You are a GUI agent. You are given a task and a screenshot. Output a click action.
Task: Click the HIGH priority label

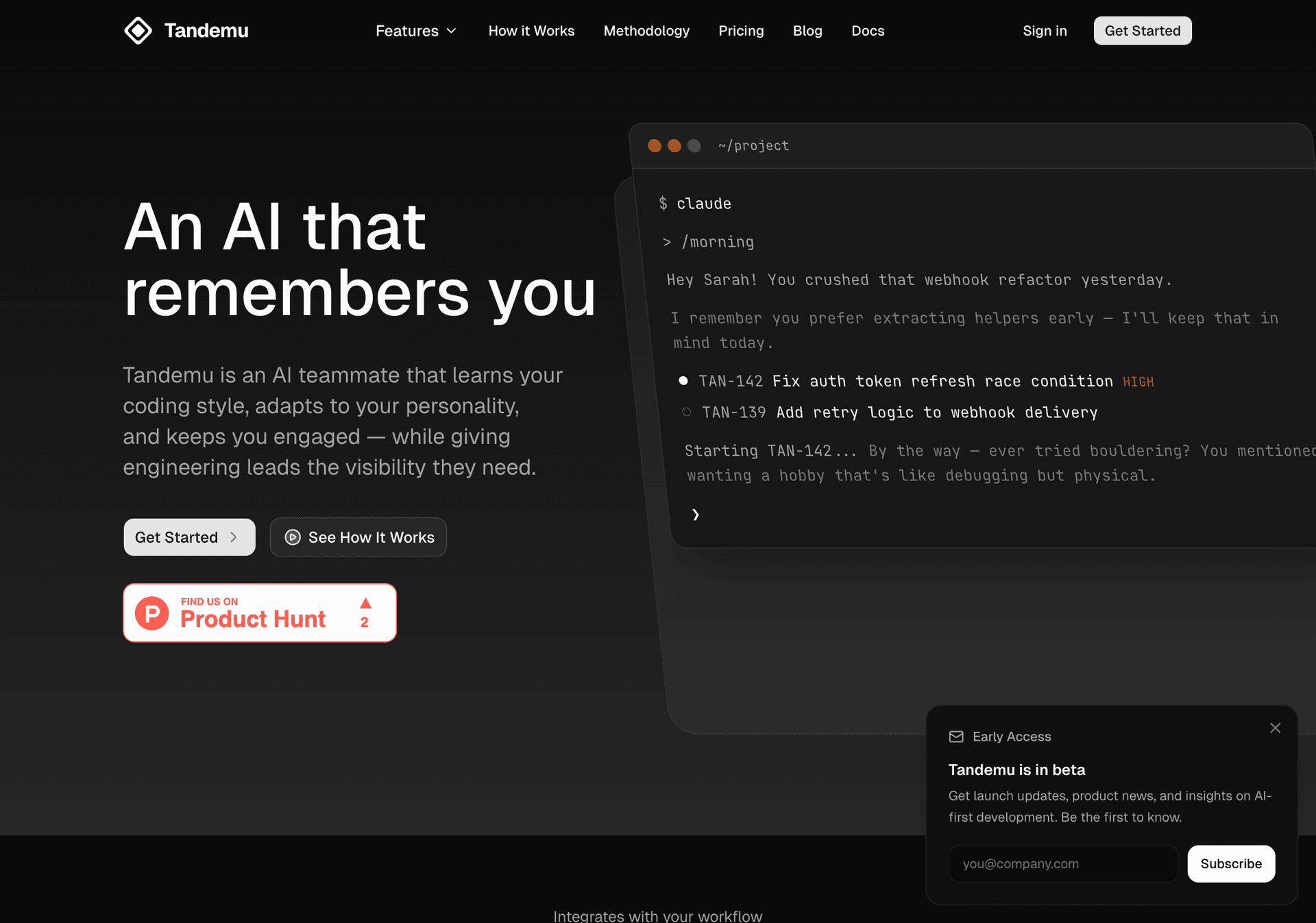[1138, 382]
